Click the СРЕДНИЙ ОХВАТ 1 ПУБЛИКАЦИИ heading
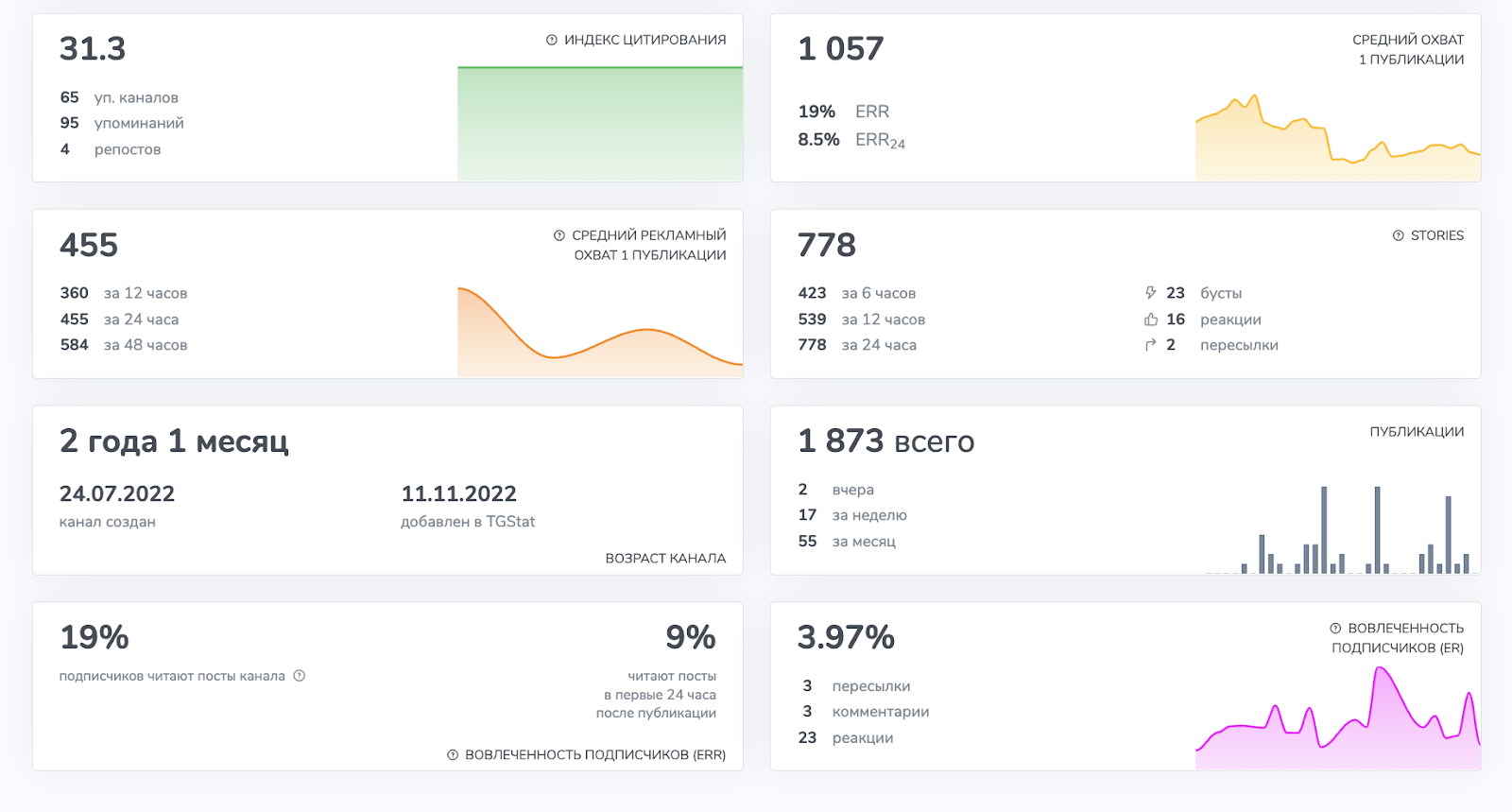 (1408, 49)
